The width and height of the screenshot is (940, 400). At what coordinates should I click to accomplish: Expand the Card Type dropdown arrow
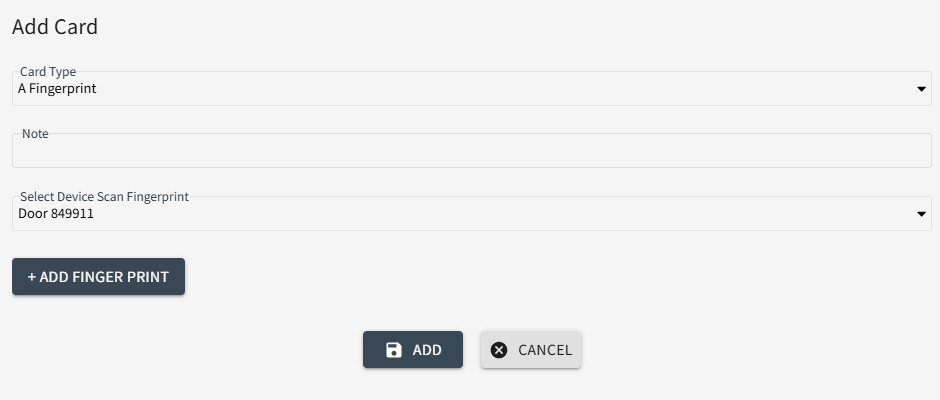(x=921, y=89)
